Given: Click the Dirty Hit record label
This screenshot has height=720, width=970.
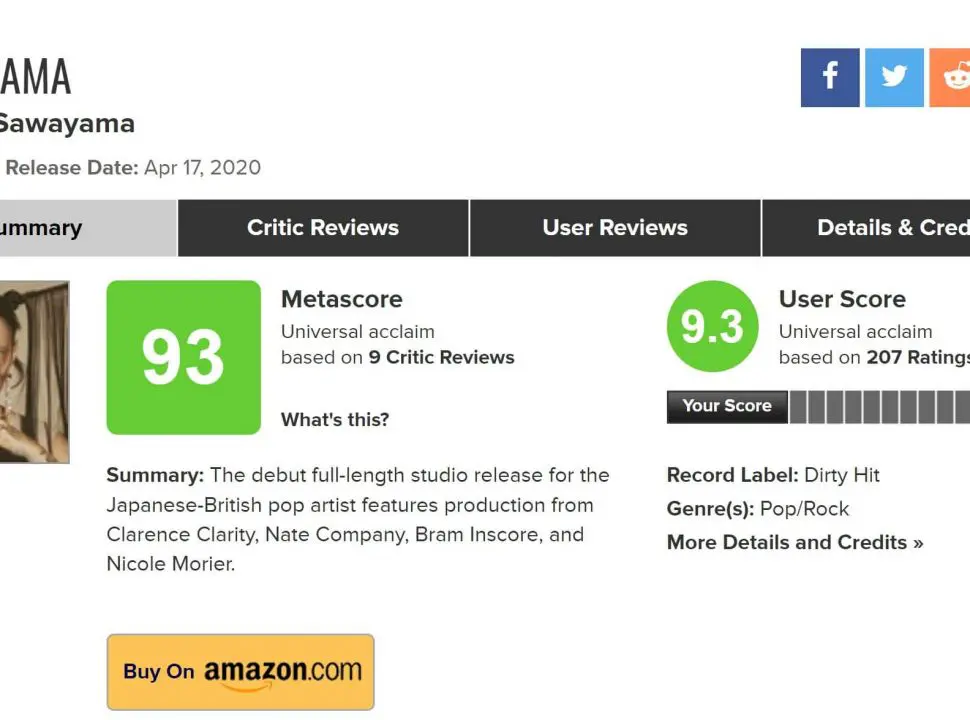Looking at the screenshot, I should point(842,475).
